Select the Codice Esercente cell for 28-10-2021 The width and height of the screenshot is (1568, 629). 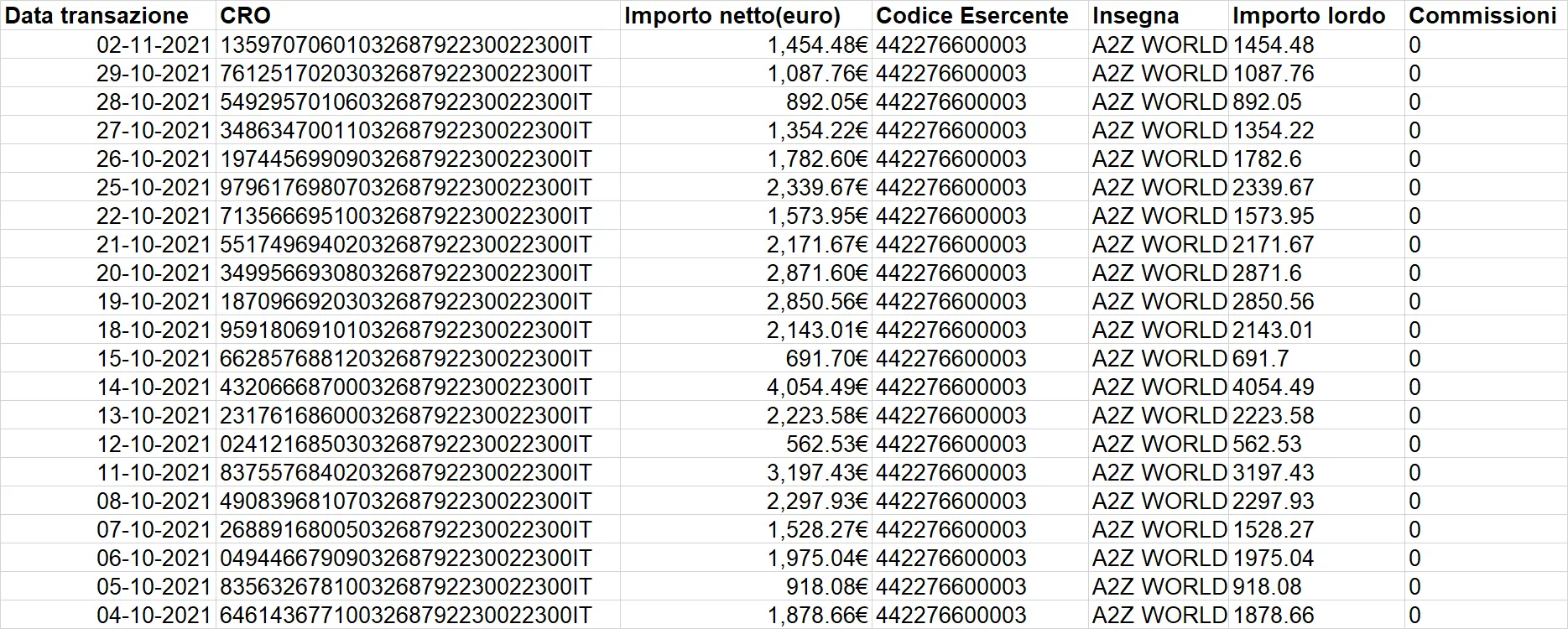951,102
